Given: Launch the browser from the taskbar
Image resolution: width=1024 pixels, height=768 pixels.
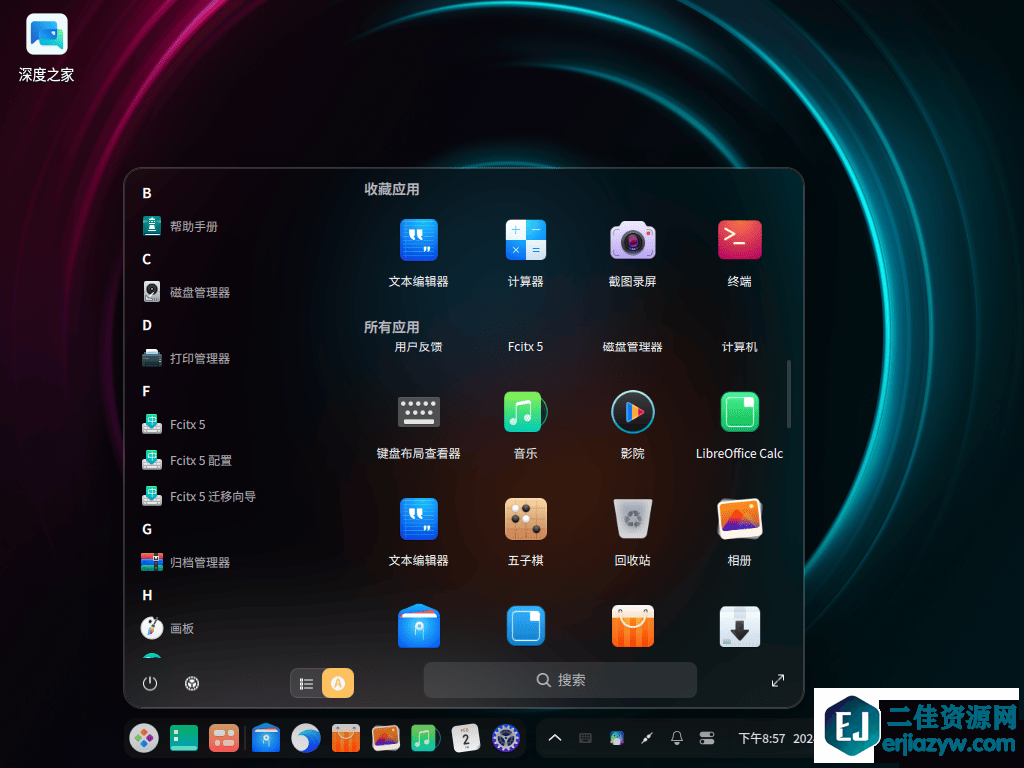Looking at the screenshot, I should (306, 737).
